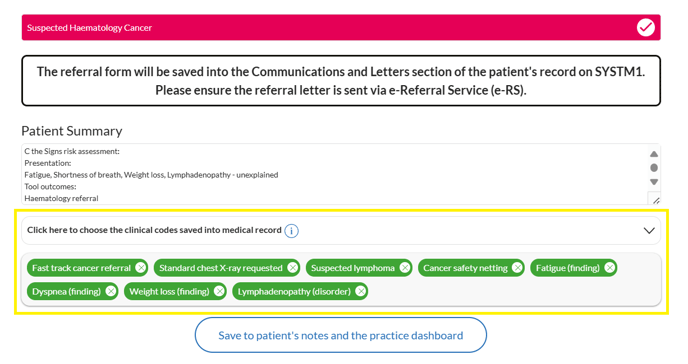Click the Patient Summary resize handle
Viewport: 688px width, 364px height.
(656, 201)
